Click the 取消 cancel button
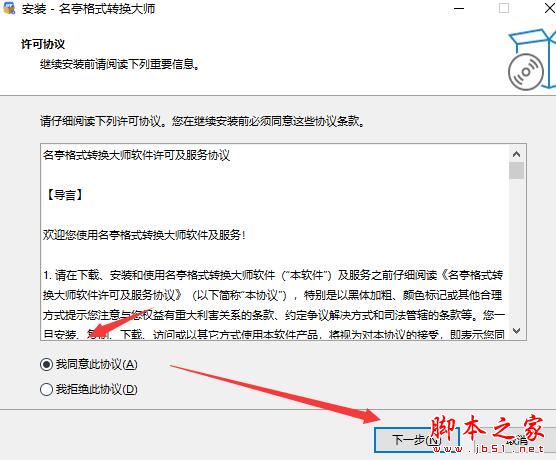This screenshot has width=556, height=460. tap(512, 440)
